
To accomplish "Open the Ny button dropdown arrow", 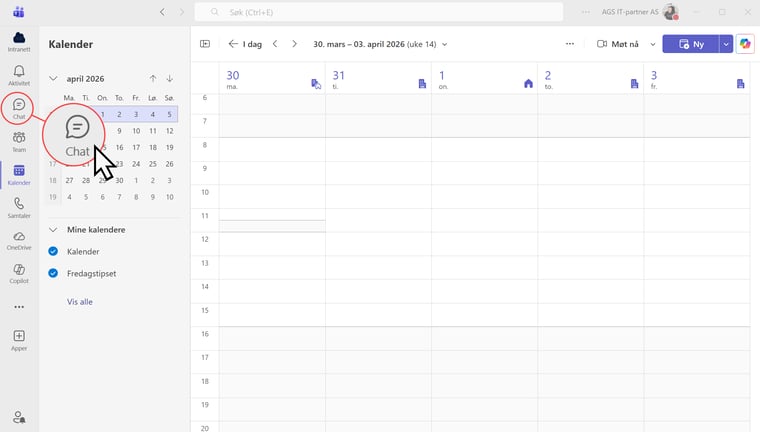I will click(726, 44).
